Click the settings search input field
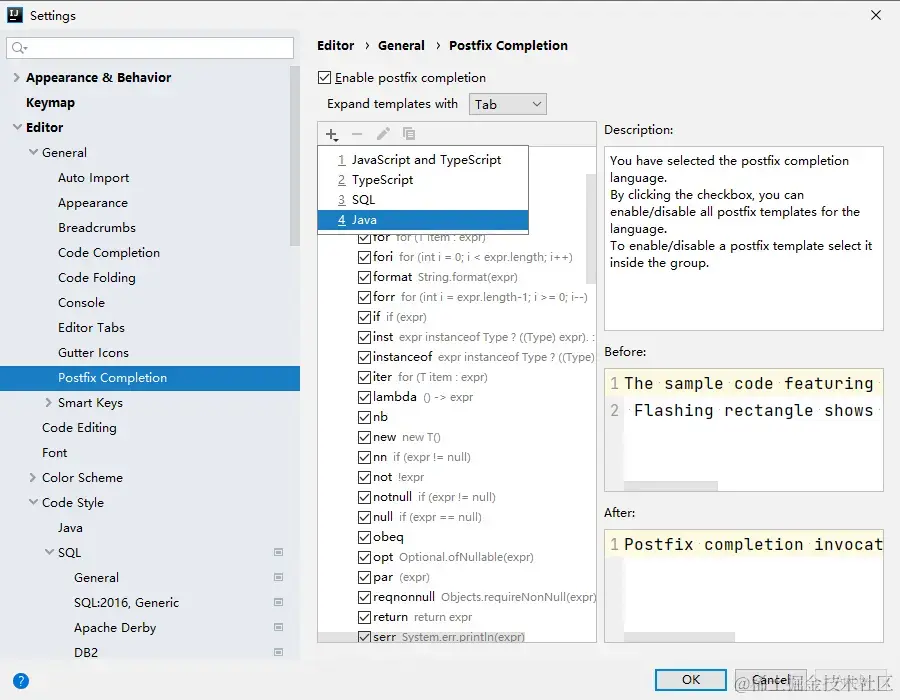The width and height of the screenshot is (900, 700). (150, 48)
